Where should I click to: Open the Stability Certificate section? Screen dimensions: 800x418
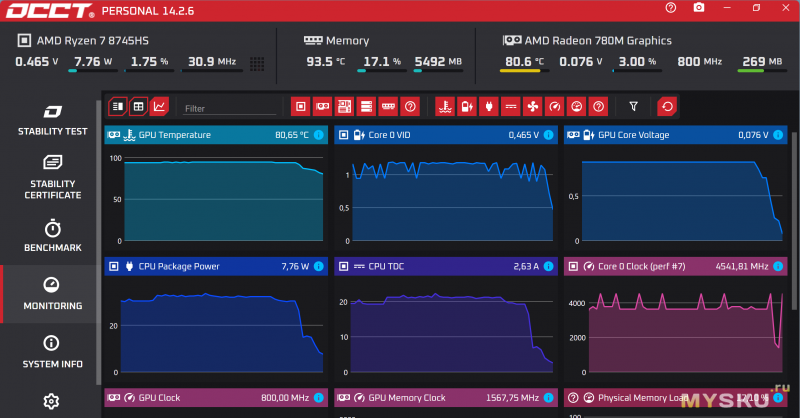click(53, 178)
